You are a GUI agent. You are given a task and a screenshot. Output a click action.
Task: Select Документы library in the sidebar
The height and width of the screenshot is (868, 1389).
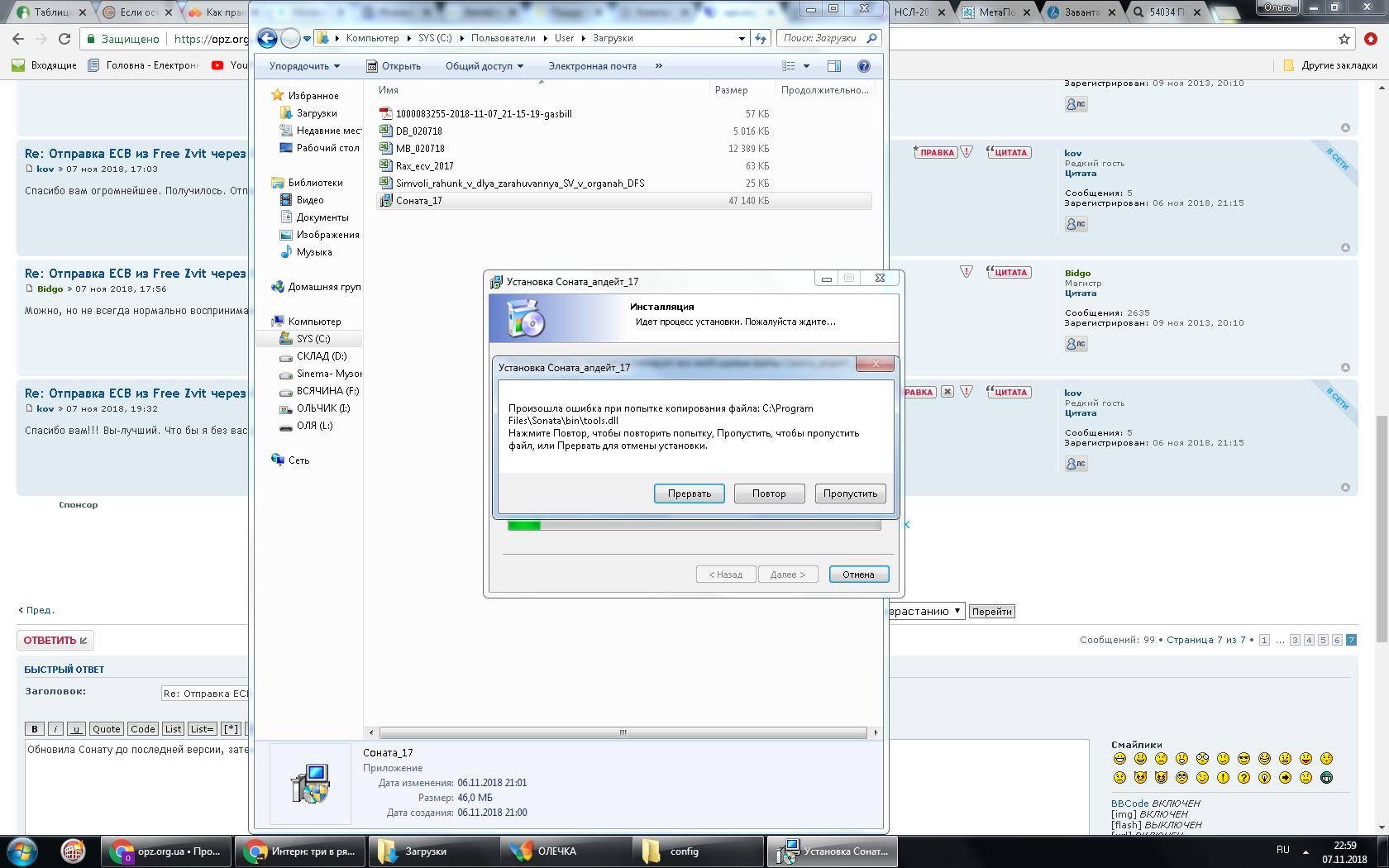(x=314, y=217)
